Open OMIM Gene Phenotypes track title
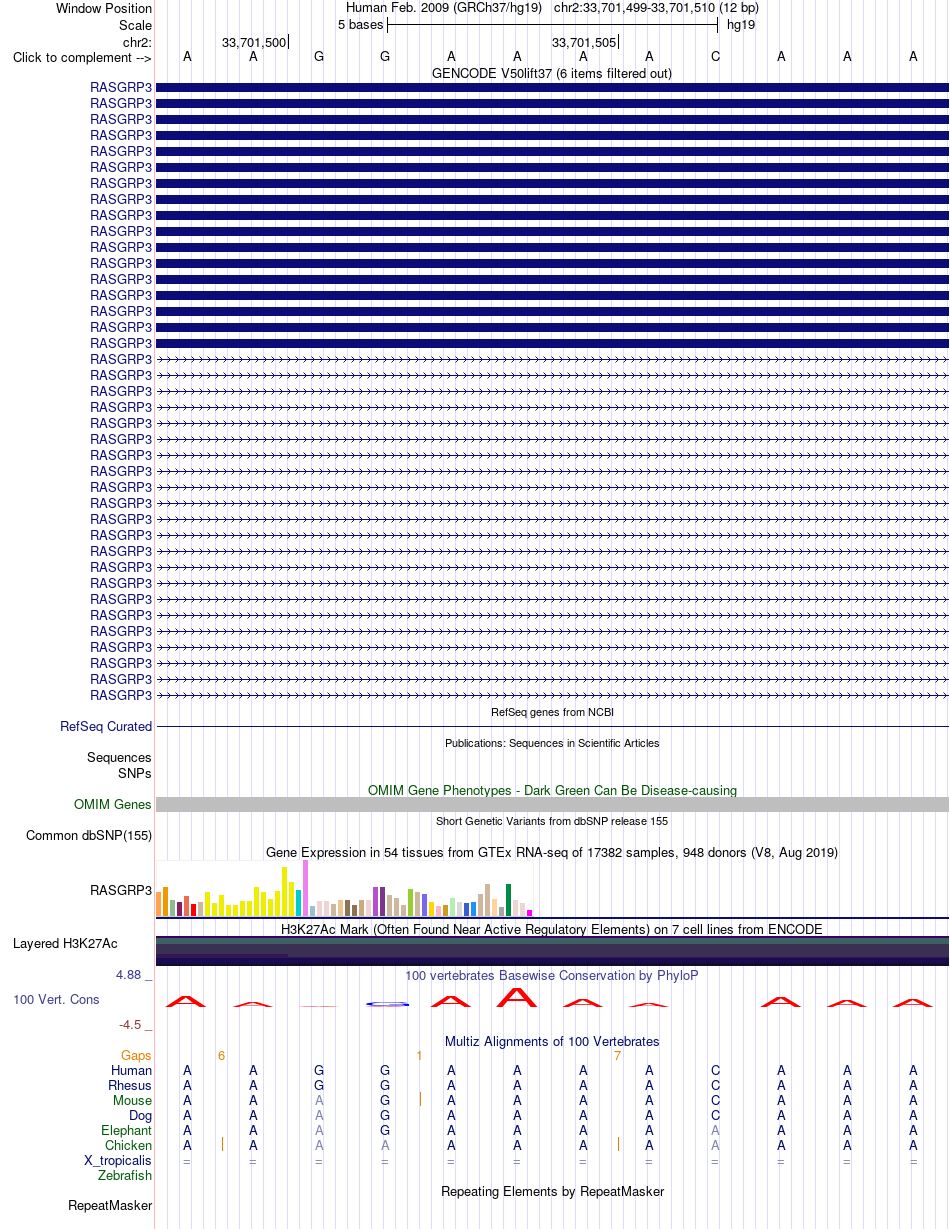This screenshot has width=950, height=1229. tap(552, 790)
